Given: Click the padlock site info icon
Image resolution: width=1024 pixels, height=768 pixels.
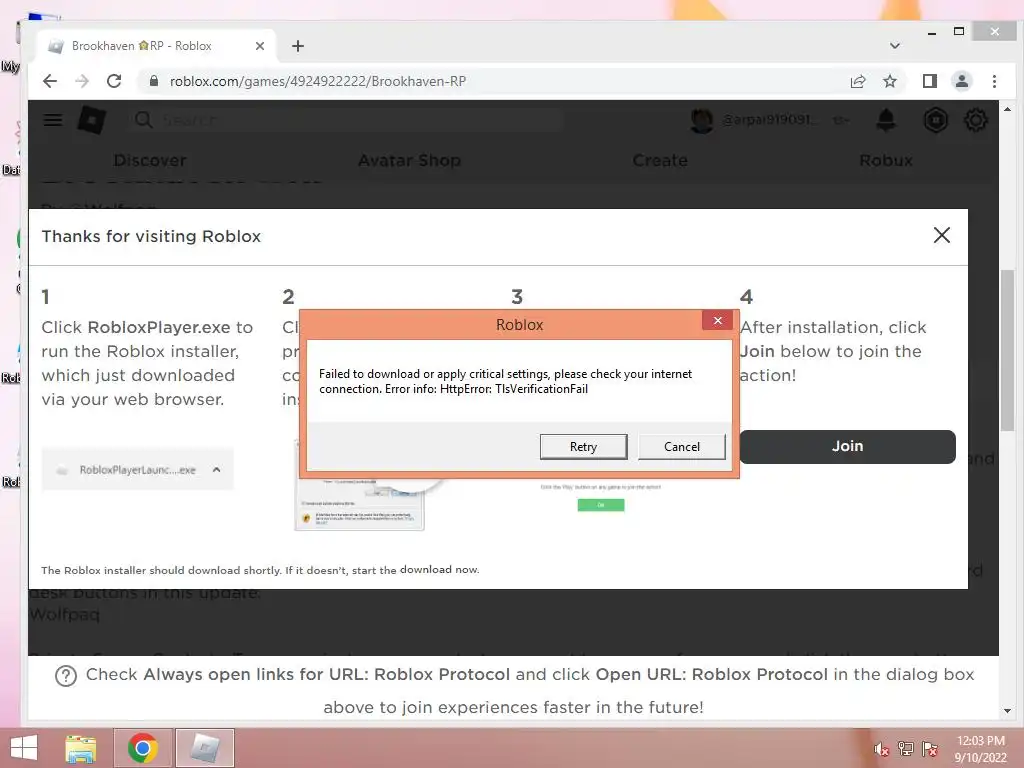Looking at the screenshot, I should coord(153,81).
